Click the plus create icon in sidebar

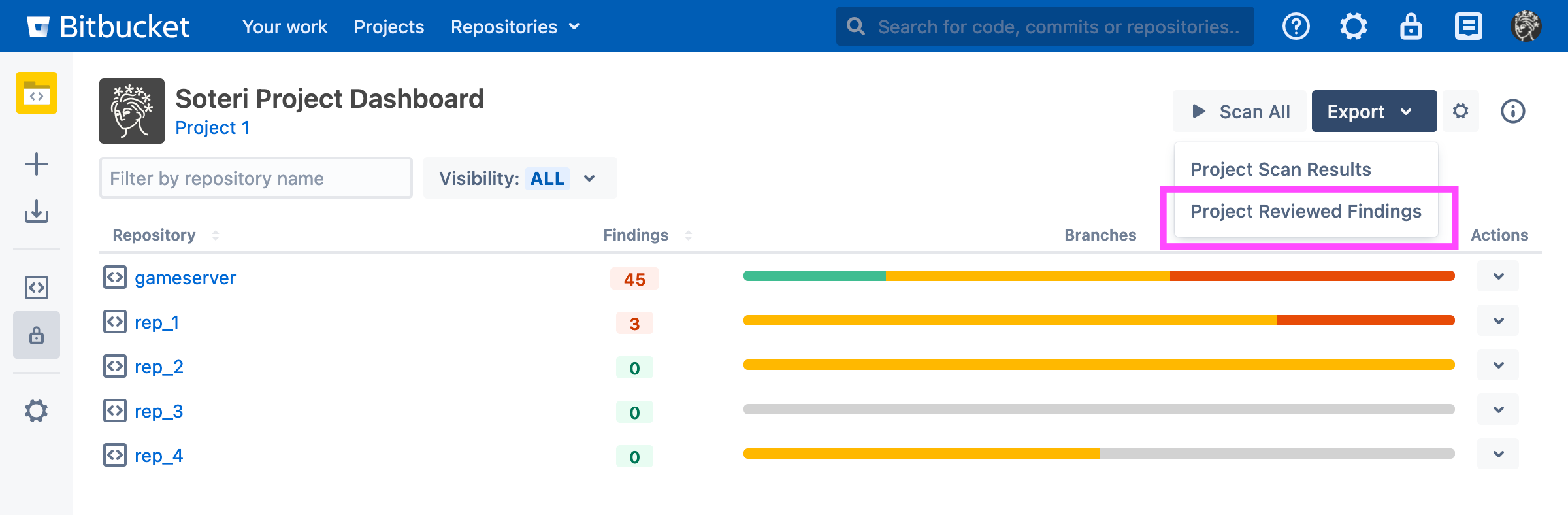click(x=37, y=164)
